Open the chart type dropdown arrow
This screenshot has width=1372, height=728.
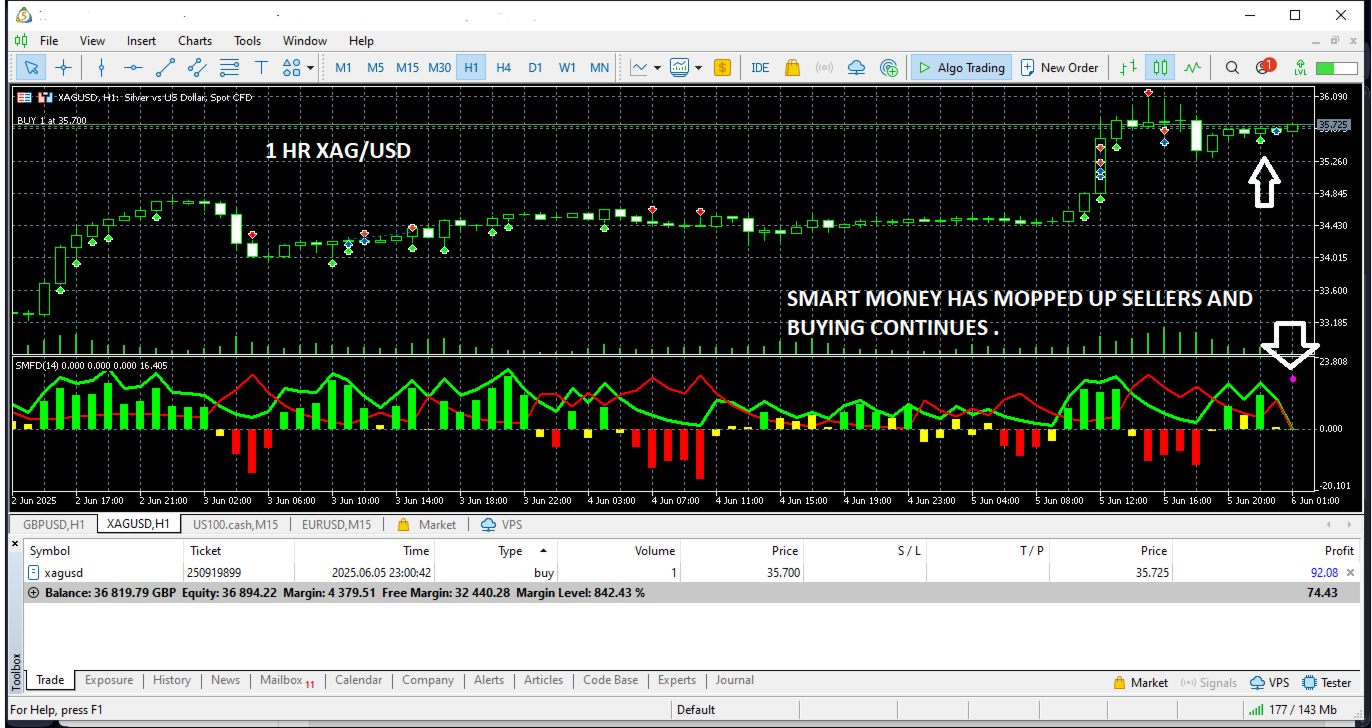[x=657, y=68]
